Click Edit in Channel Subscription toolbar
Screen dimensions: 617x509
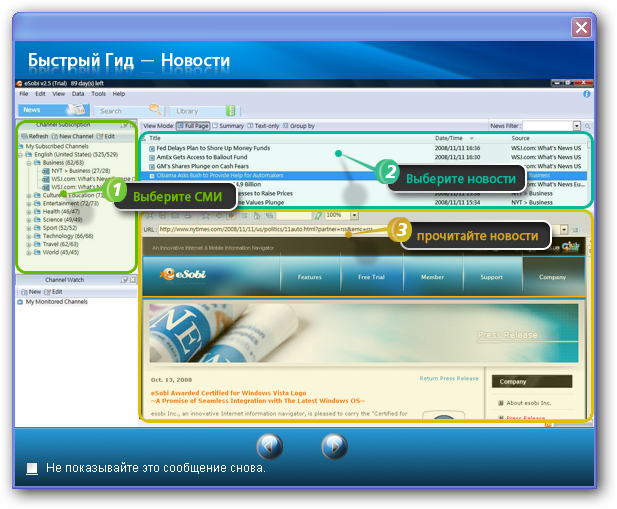(106, 136)
